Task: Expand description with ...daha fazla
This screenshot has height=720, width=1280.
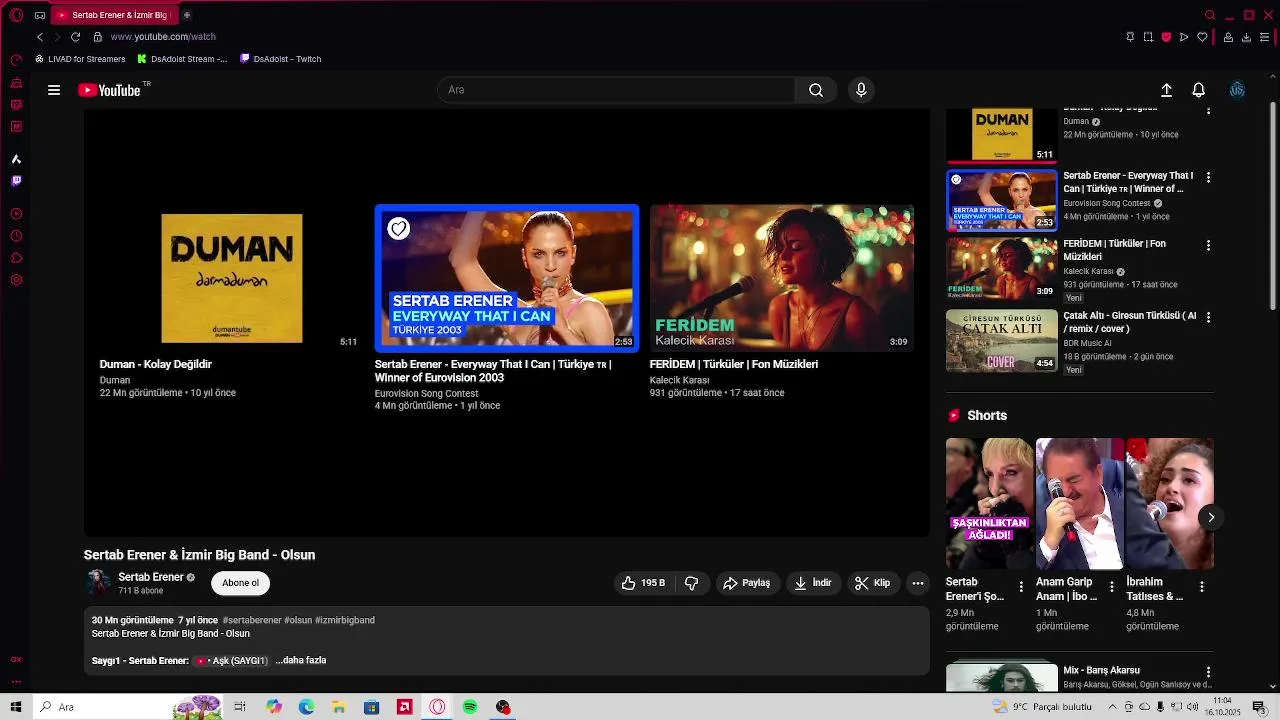Action: (x=301, y=660)
